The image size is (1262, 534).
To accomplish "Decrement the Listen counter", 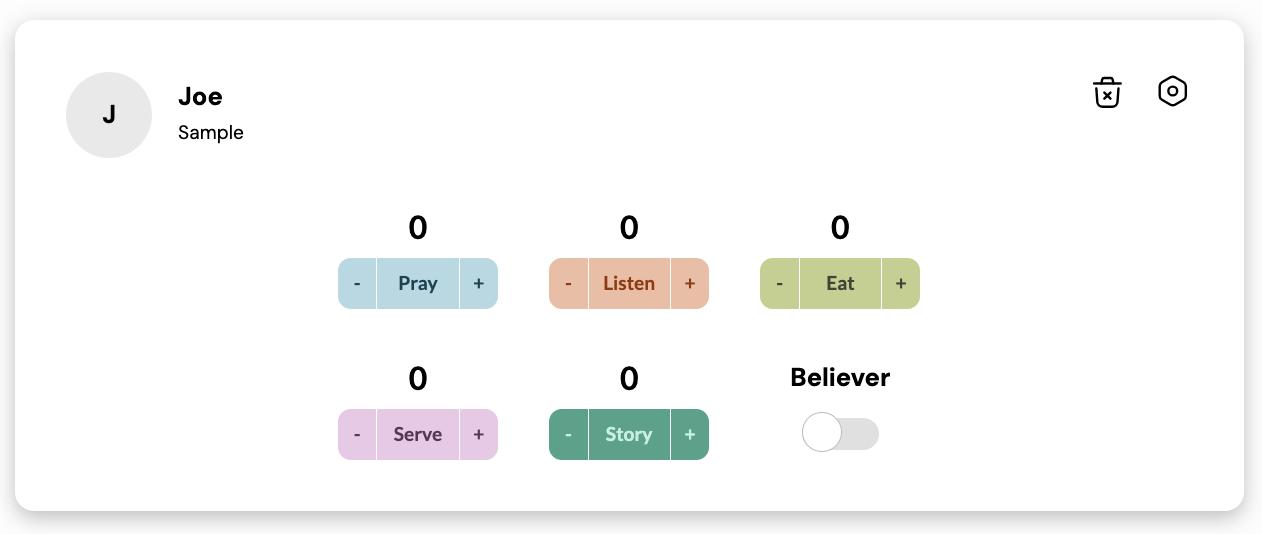I will point(568,283).
